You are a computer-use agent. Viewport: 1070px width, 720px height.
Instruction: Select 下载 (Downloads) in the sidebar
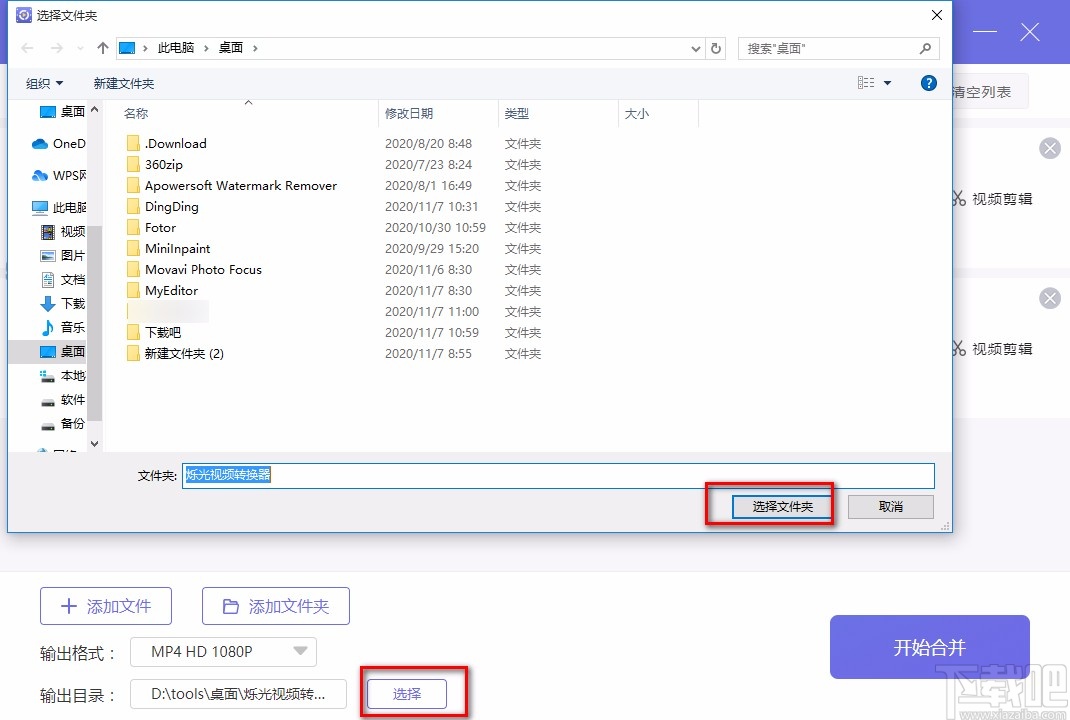pos(70,304)
